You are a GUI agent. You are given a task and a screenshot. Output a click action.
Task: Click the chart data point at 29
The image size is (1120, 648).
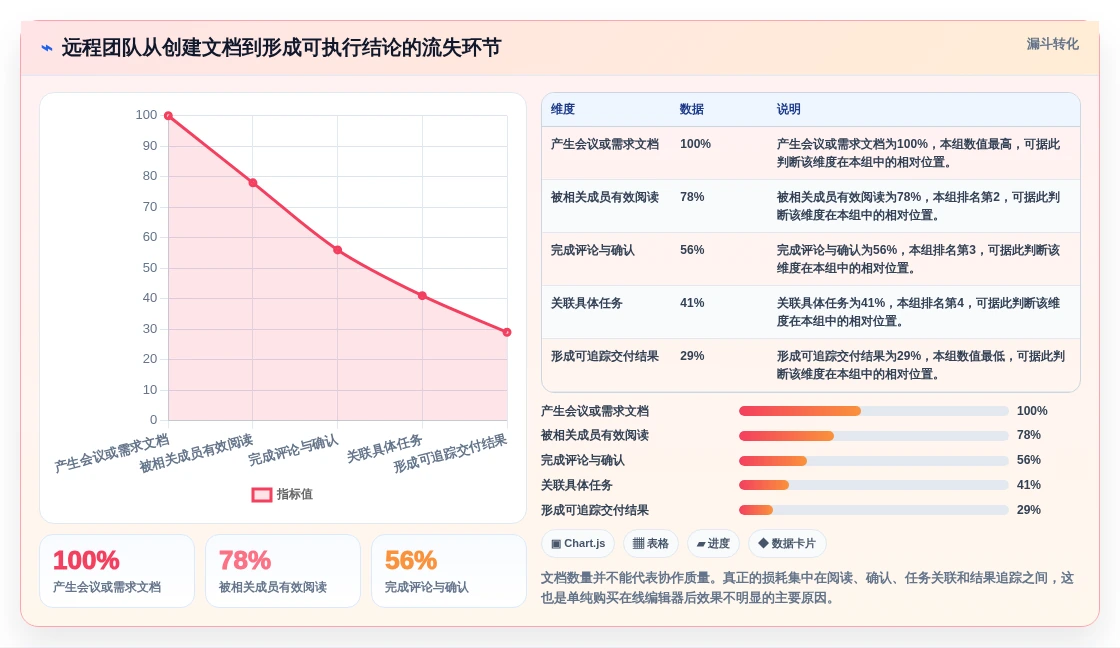pos(507,332)
